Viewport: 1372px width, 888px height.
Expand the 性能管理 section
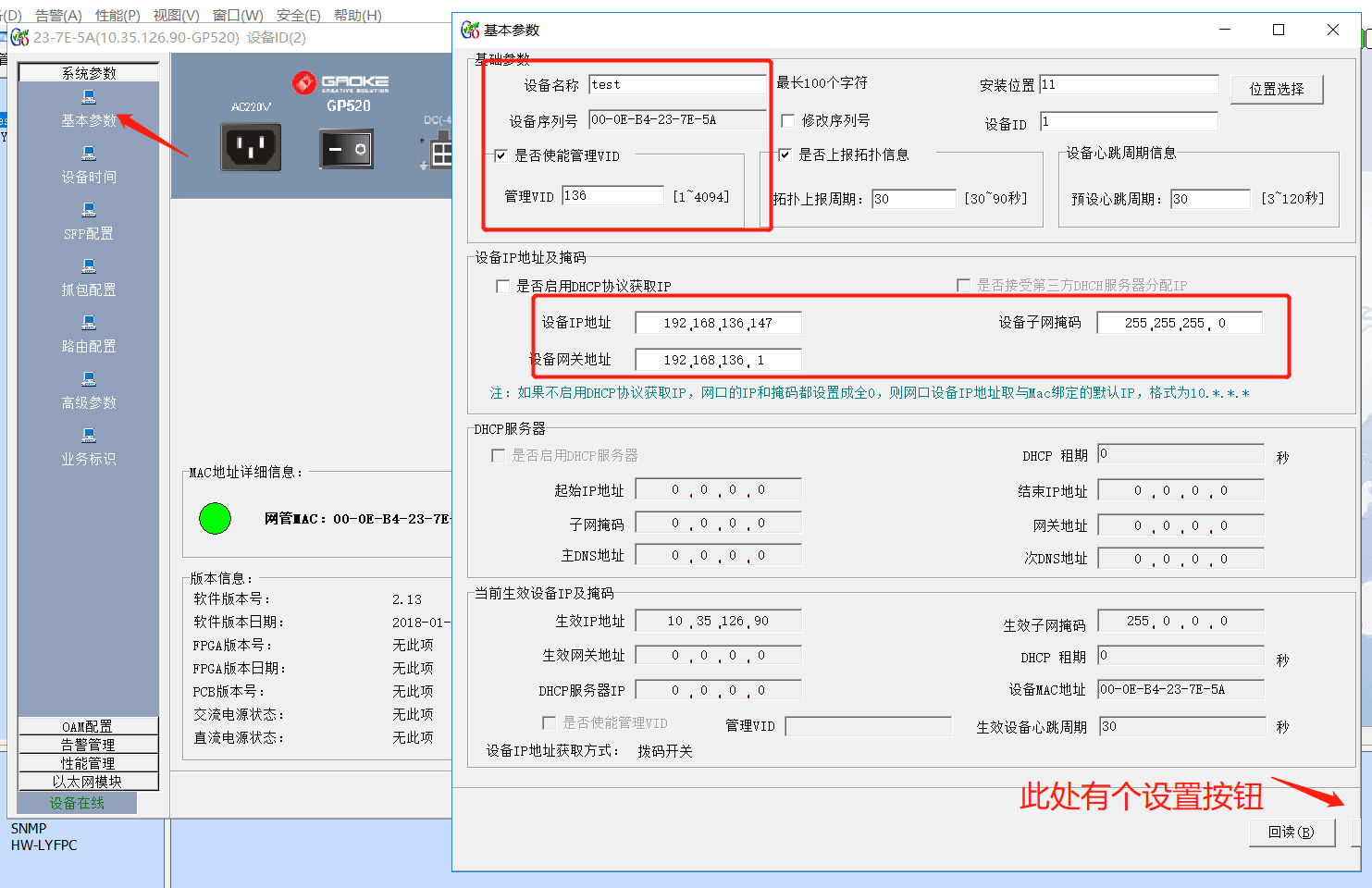point(89,763)
